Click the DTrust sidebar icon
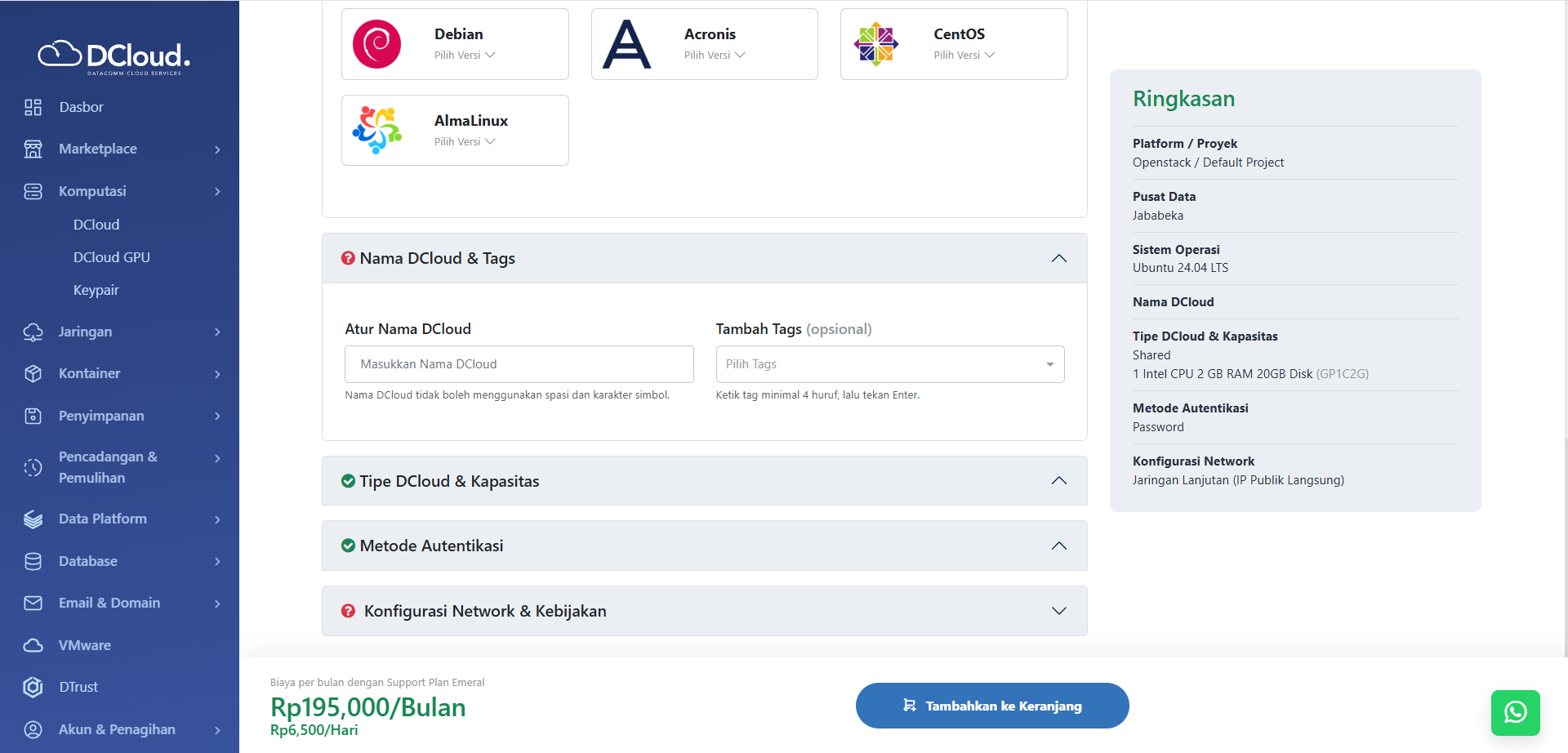Screen dimensions: 1568x753 pos(33,687)
